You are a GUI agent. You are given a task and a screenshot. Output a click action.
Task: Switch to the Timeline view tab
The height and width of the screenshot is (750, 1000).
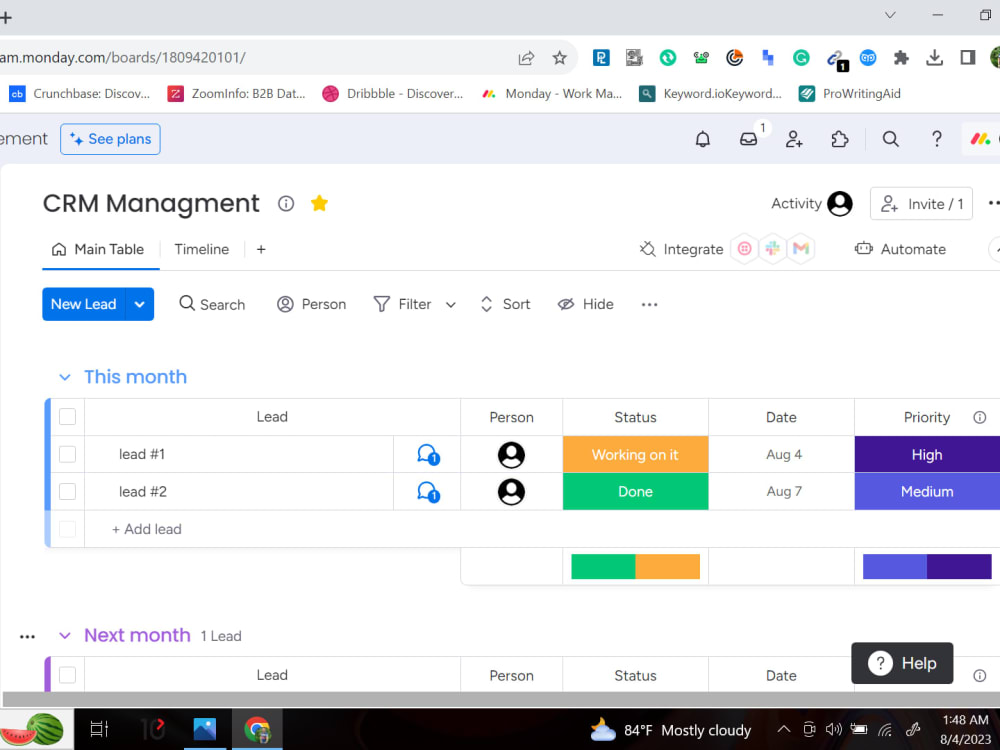(202, 249)
